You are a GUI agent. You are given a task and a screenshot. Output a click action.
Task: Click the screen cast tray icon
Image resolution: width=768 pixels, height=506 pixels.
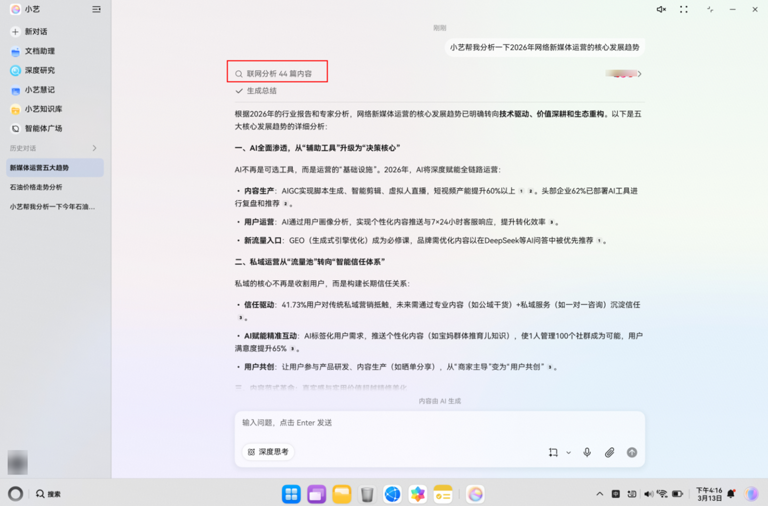coord(632,494)
